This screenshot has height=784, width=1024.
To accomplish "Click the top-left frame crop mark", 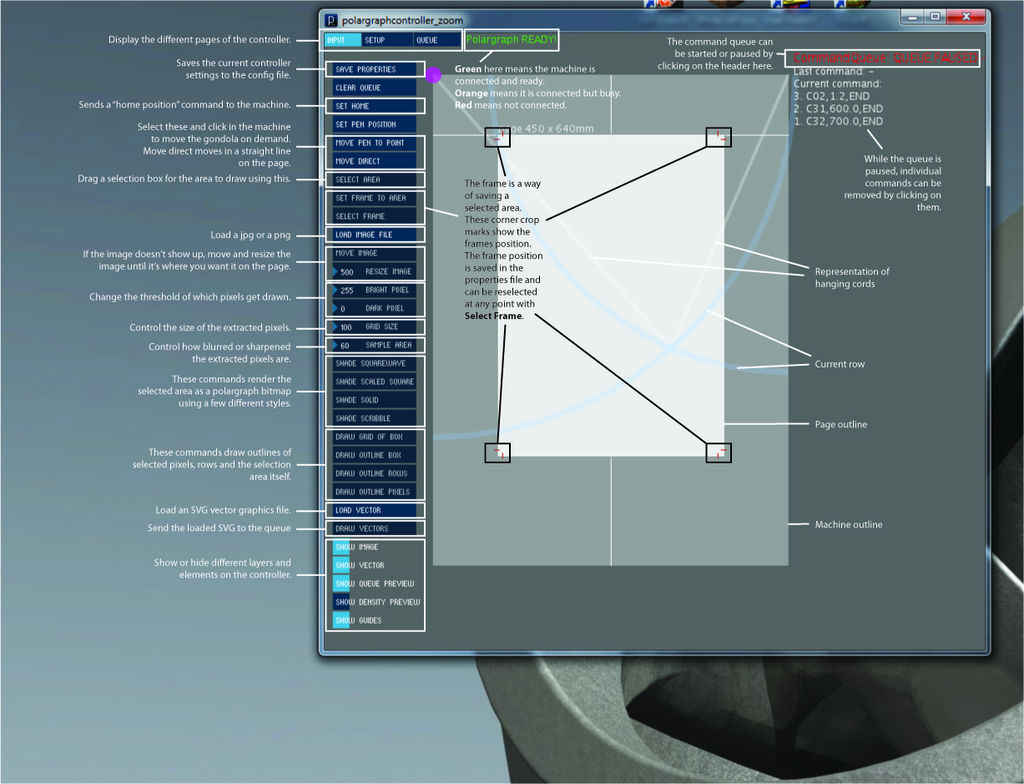I will tap(498, 137).
